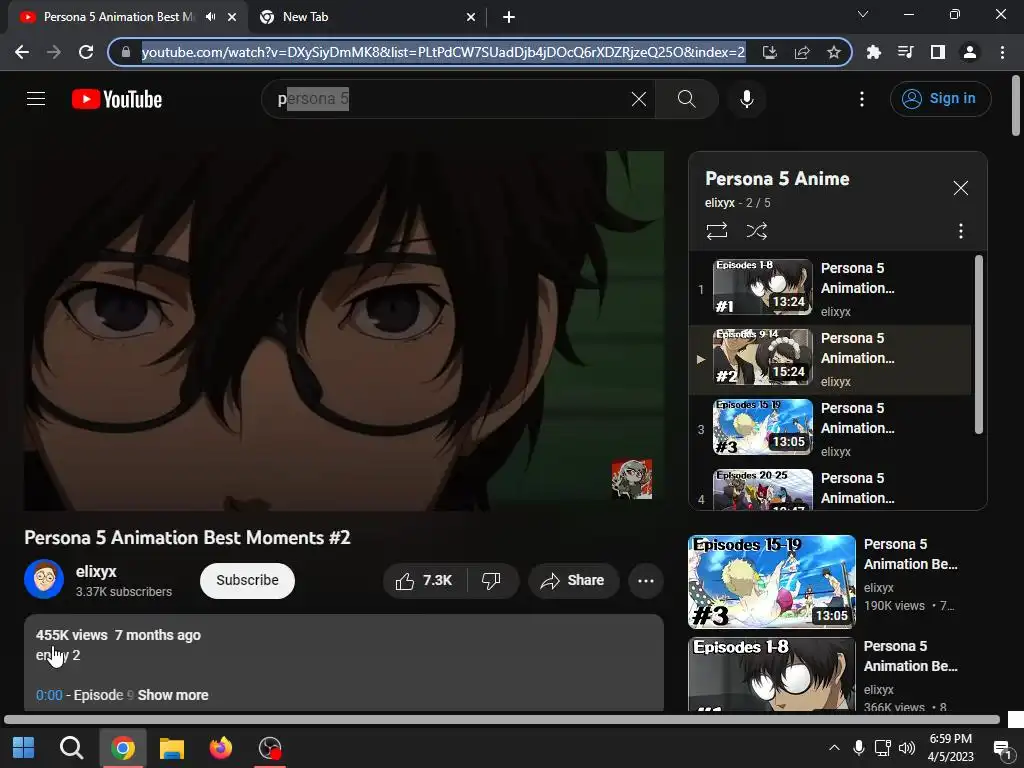The image size is (1024, 768).
Task: Open clock showing 6:59 PM
Action: 950,748
